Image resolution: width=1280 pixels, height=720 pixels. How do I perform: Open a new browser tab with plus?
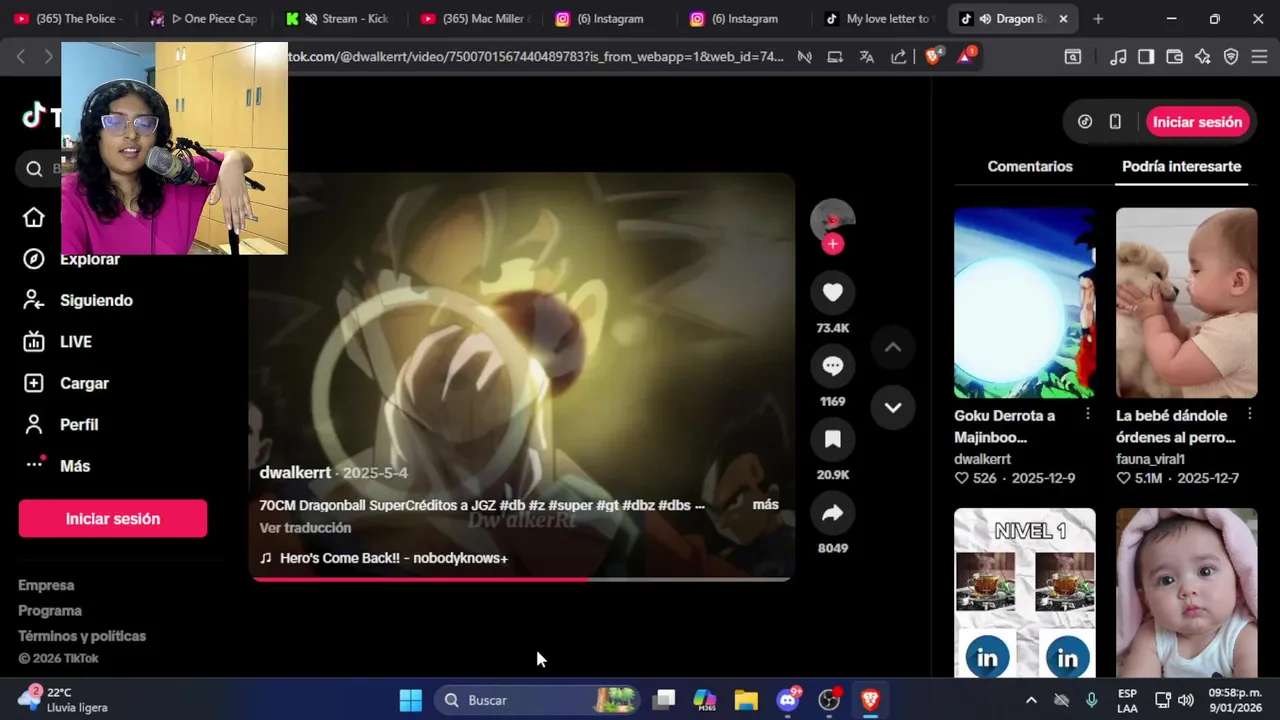coord(1098,19)
